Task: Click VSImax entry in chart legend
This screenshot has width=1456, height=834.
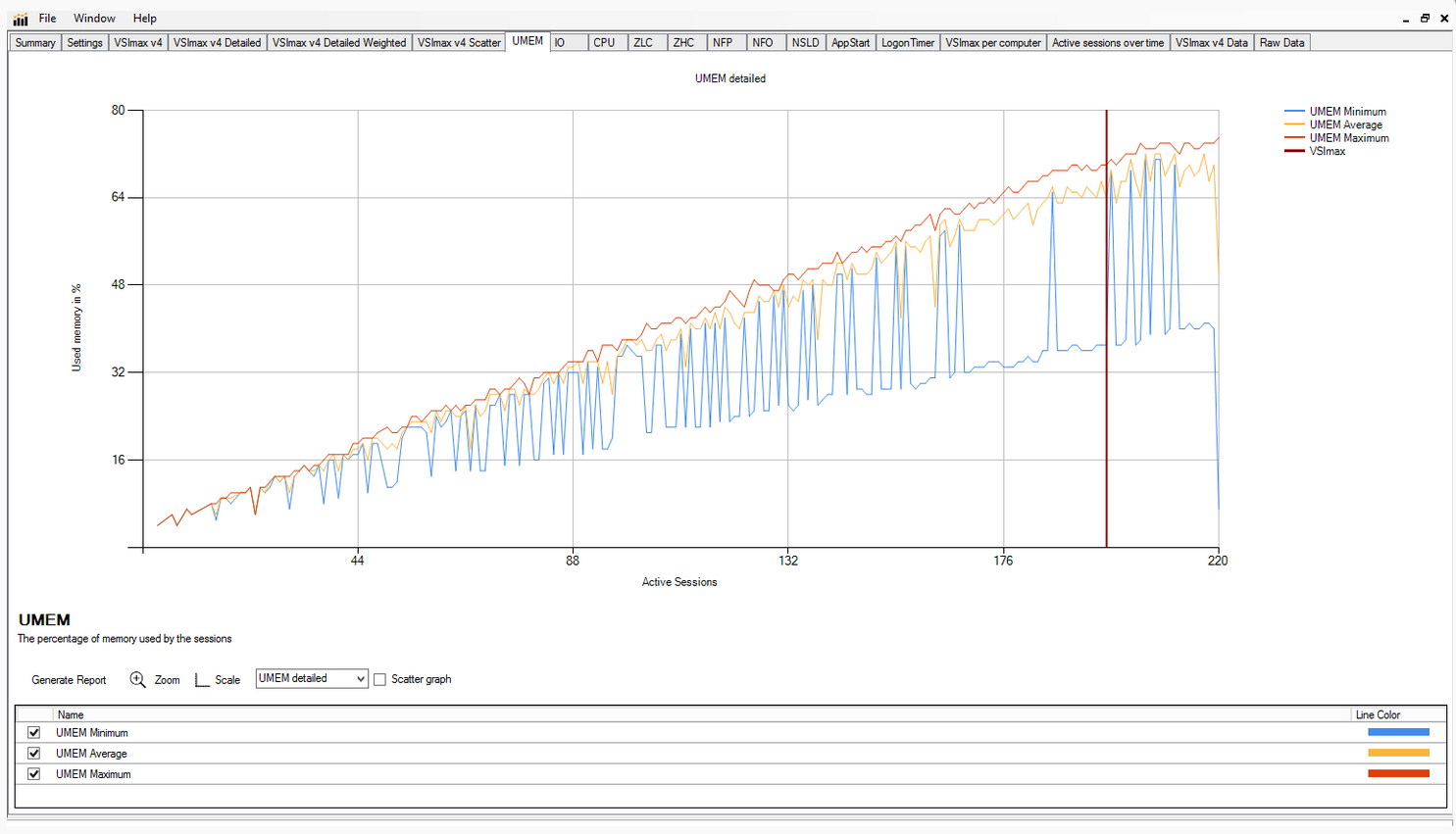Action: pos(1328,152)
